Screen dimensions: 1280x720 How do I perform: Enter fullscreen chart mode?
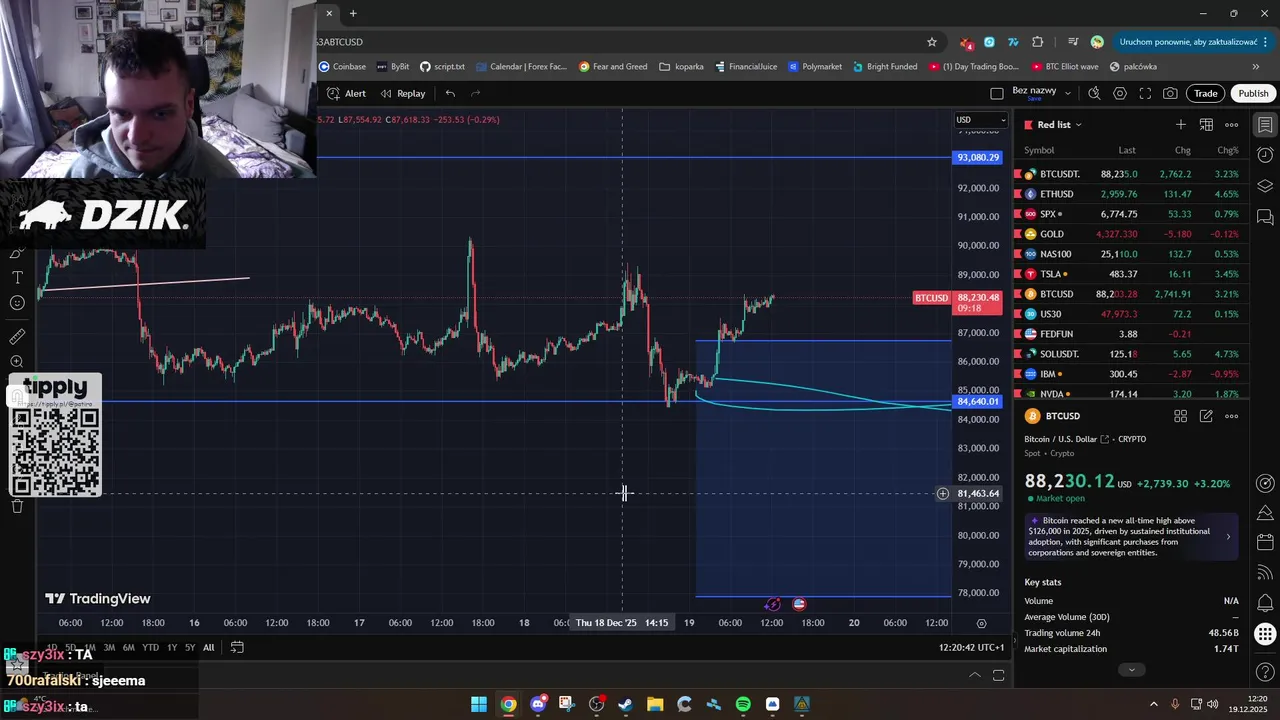[x=1145, y=93]
